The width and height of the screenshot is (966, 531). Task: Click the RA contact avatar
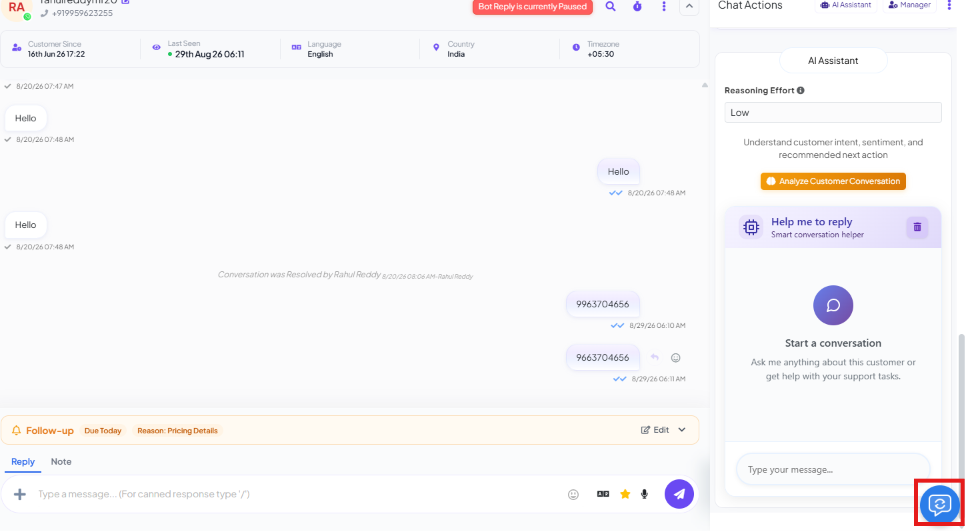coord(17,9)
